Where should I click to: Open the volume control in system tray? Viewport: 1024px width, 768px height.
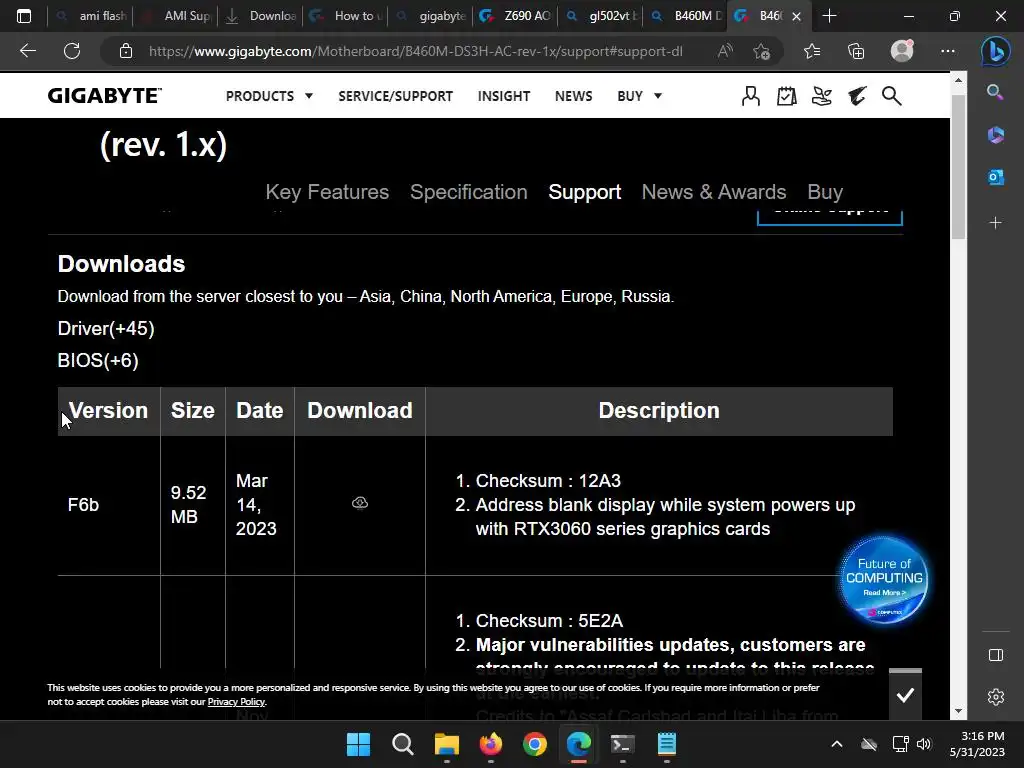[x=924, y=744]
